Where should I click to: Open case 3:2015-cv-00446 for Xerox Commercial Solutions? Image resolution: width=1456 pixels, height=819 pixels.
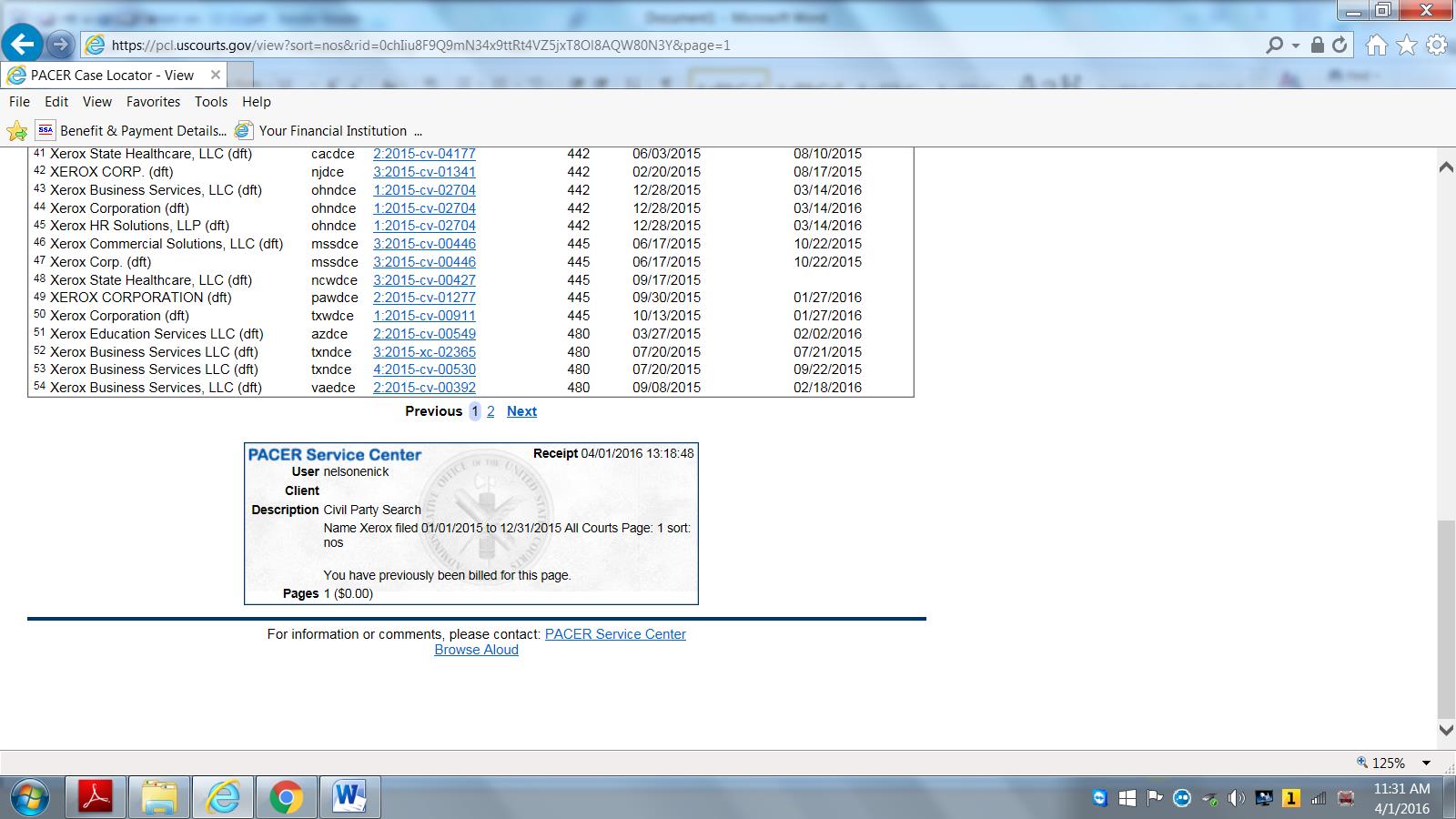424,244
